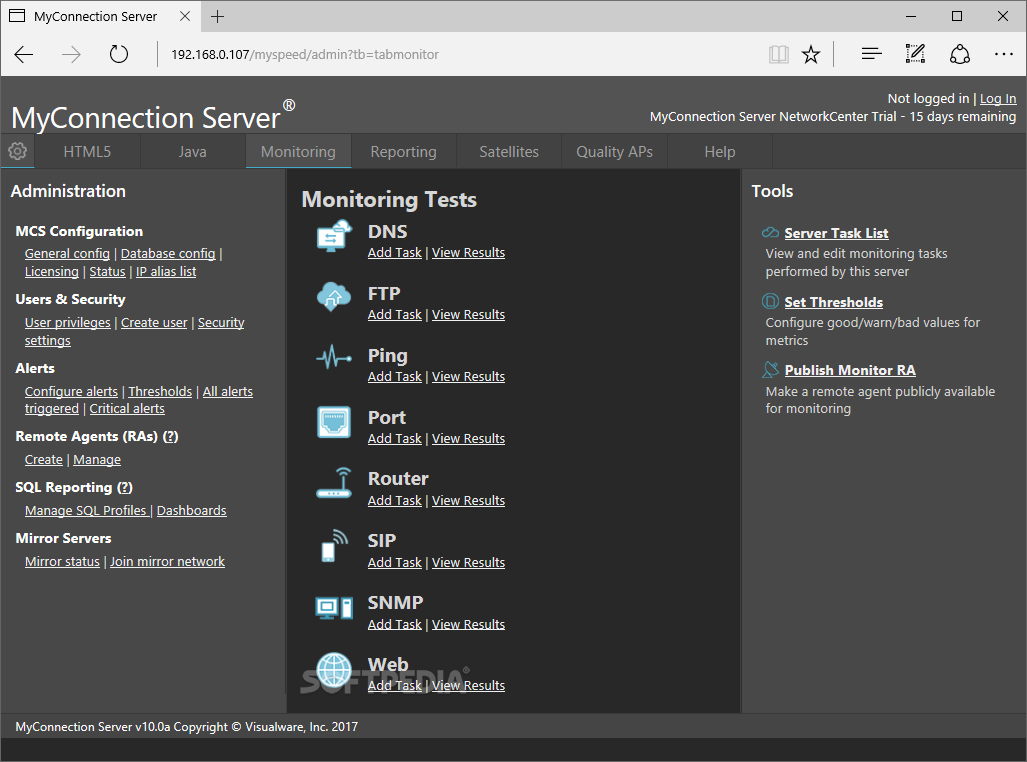Screen dimensions: 1027x762
Task: Go forward with the browser forward arrow
Action: click(71, 54)
